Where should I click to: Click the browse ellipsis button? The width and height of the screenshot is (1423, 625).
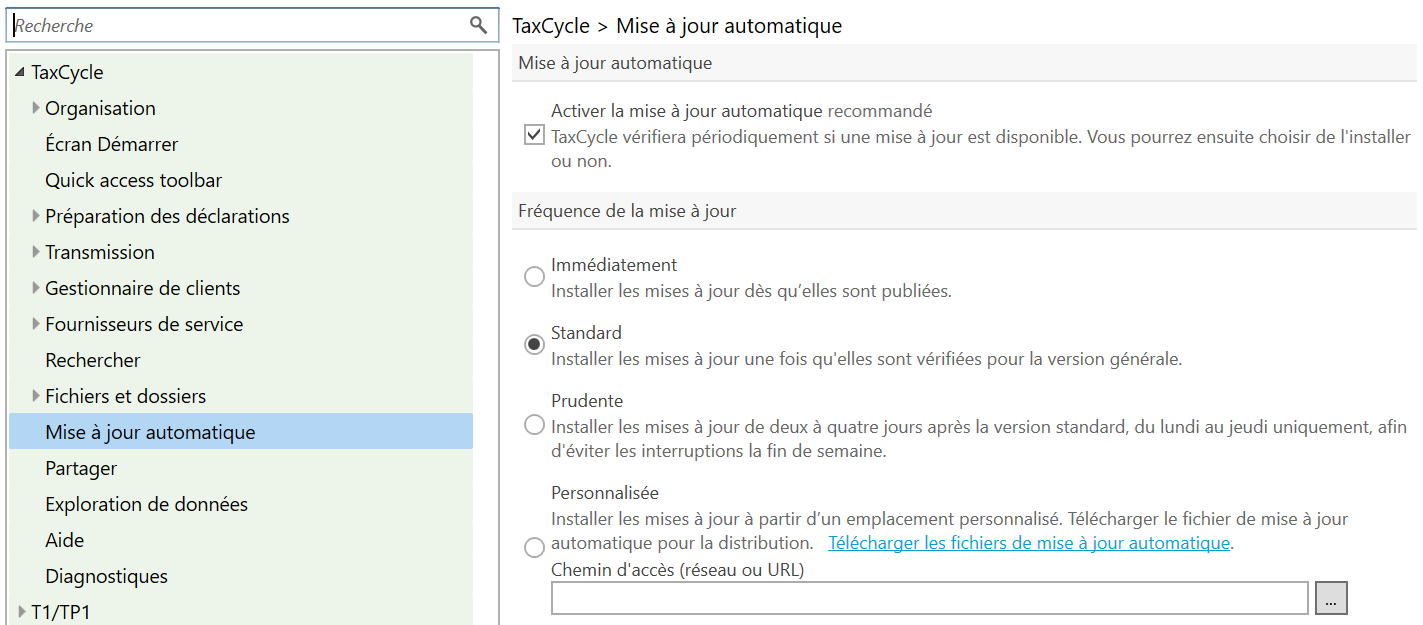1331,598
